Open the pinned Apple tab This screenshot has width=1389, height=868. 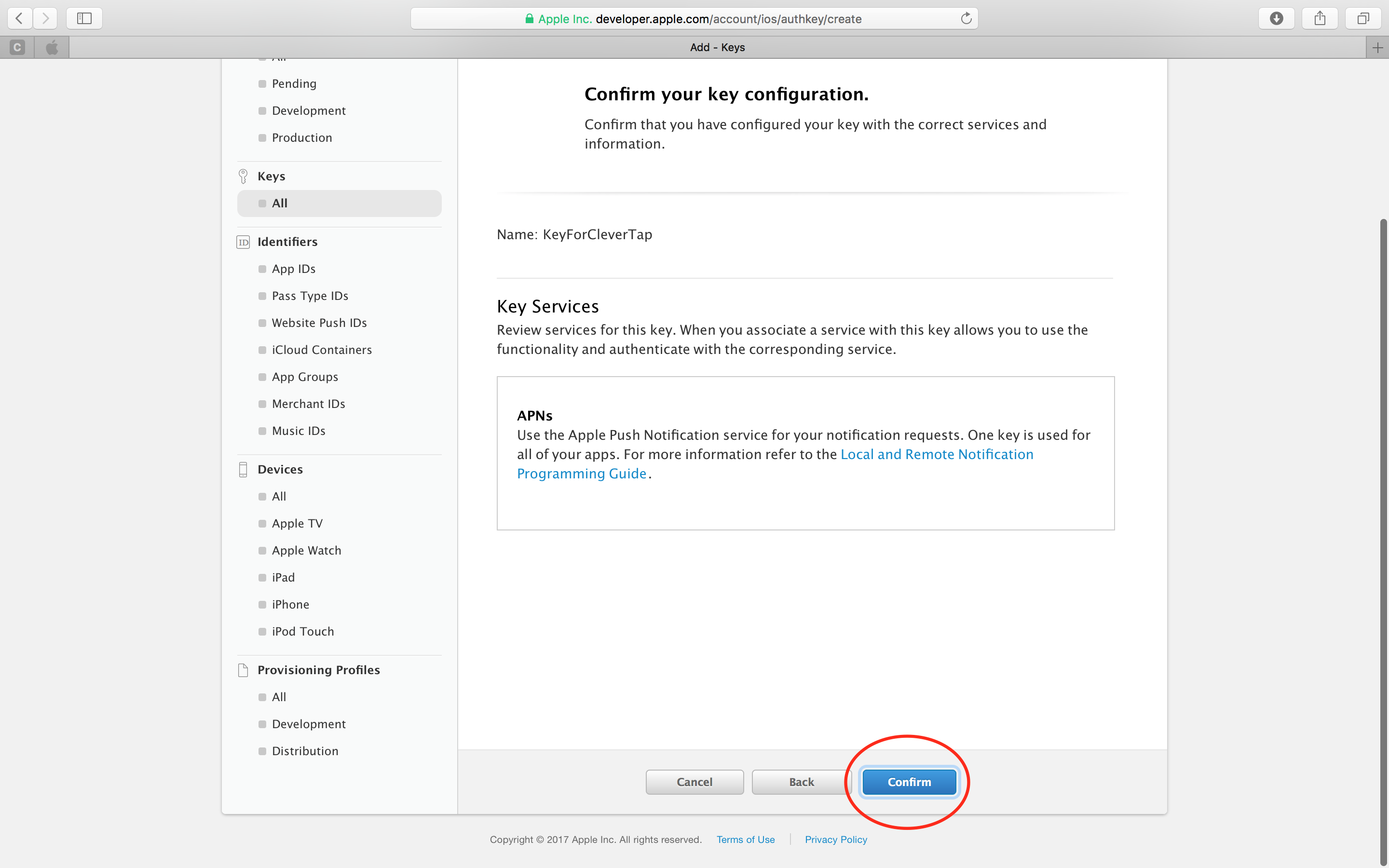pos(52,48)
